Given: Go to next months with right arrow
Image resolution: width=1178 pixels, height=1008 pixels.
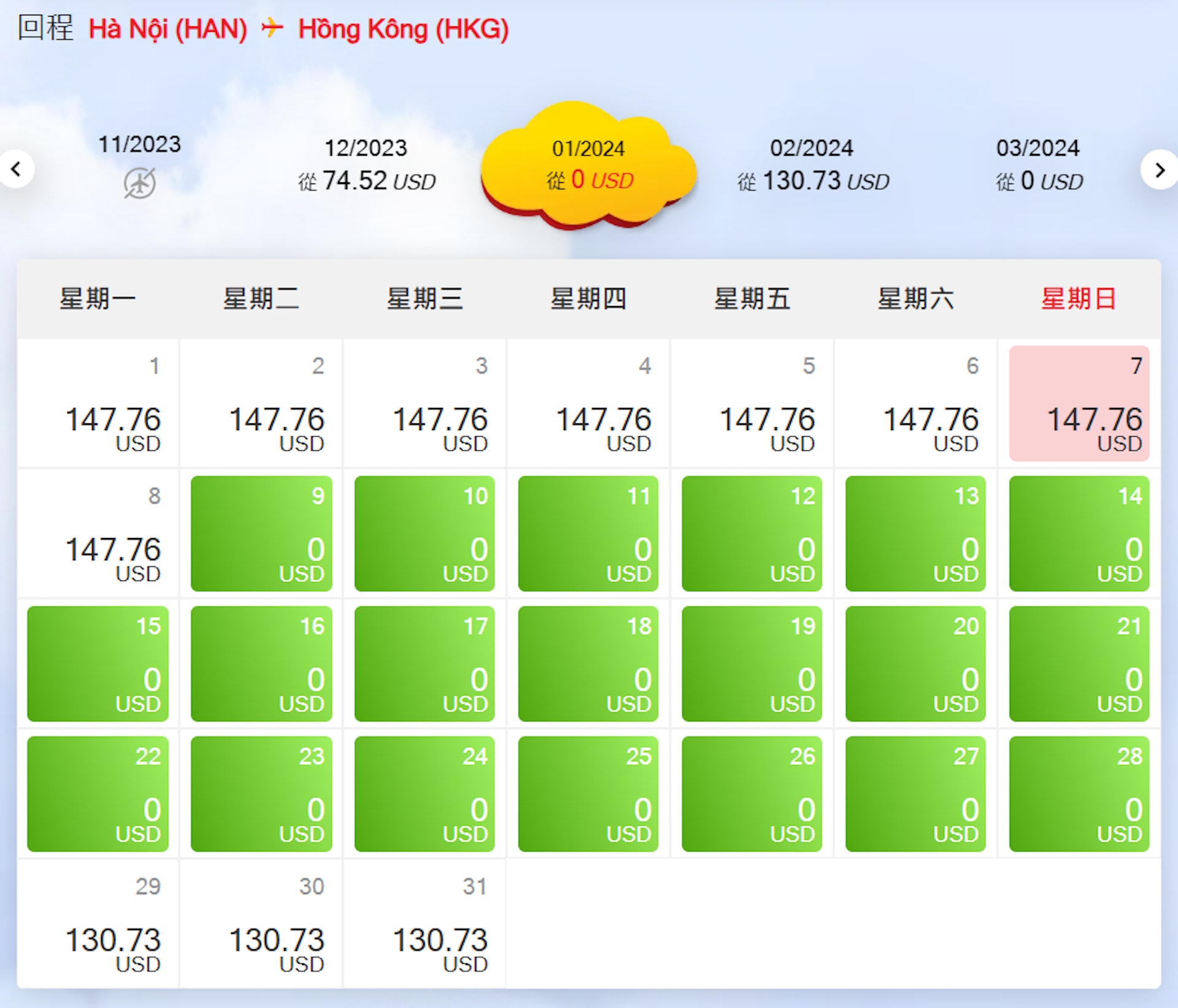Looking at the screenshot, I should tap(1160, 169).
